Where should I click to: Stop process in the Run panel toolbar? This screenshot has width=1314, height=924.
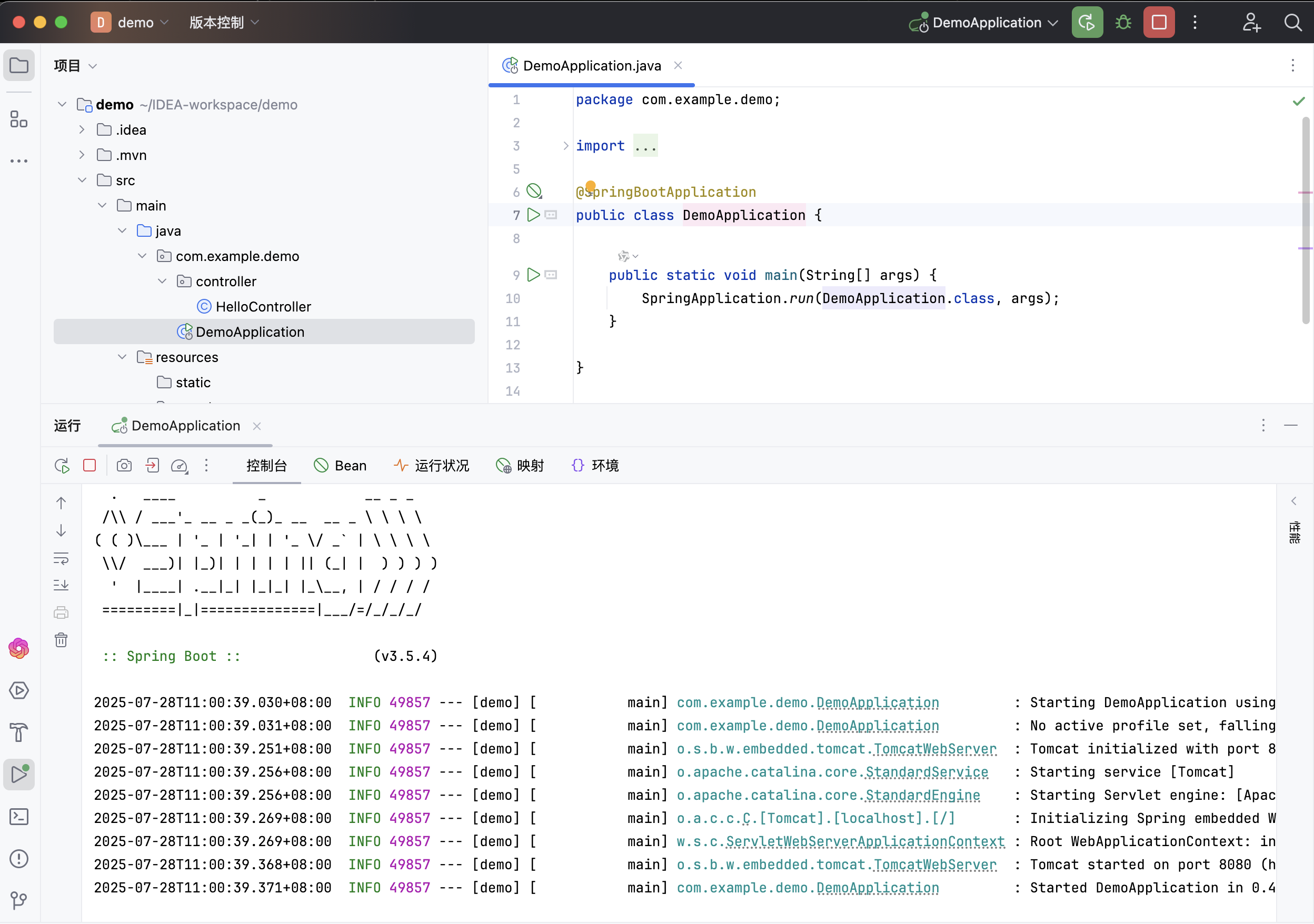coord(89,465)
